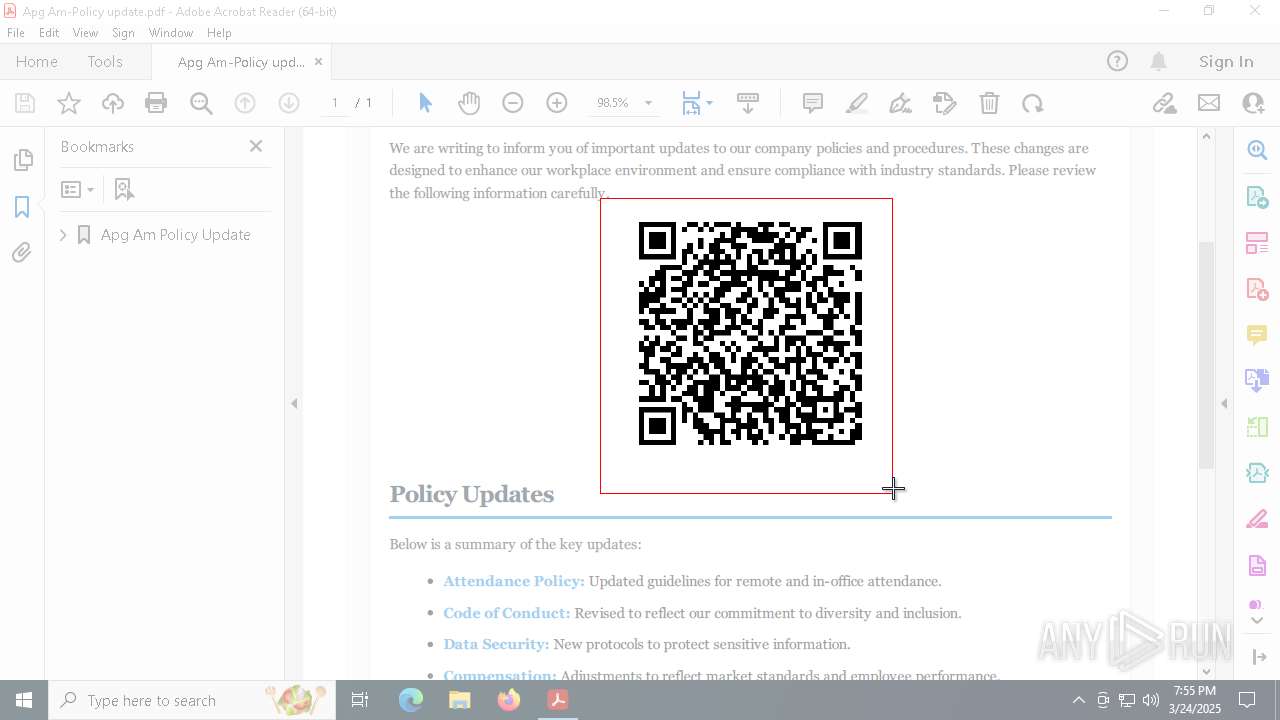Open the File menu
The width and height of the screenshot is (1280, 720).
(16, 33)
